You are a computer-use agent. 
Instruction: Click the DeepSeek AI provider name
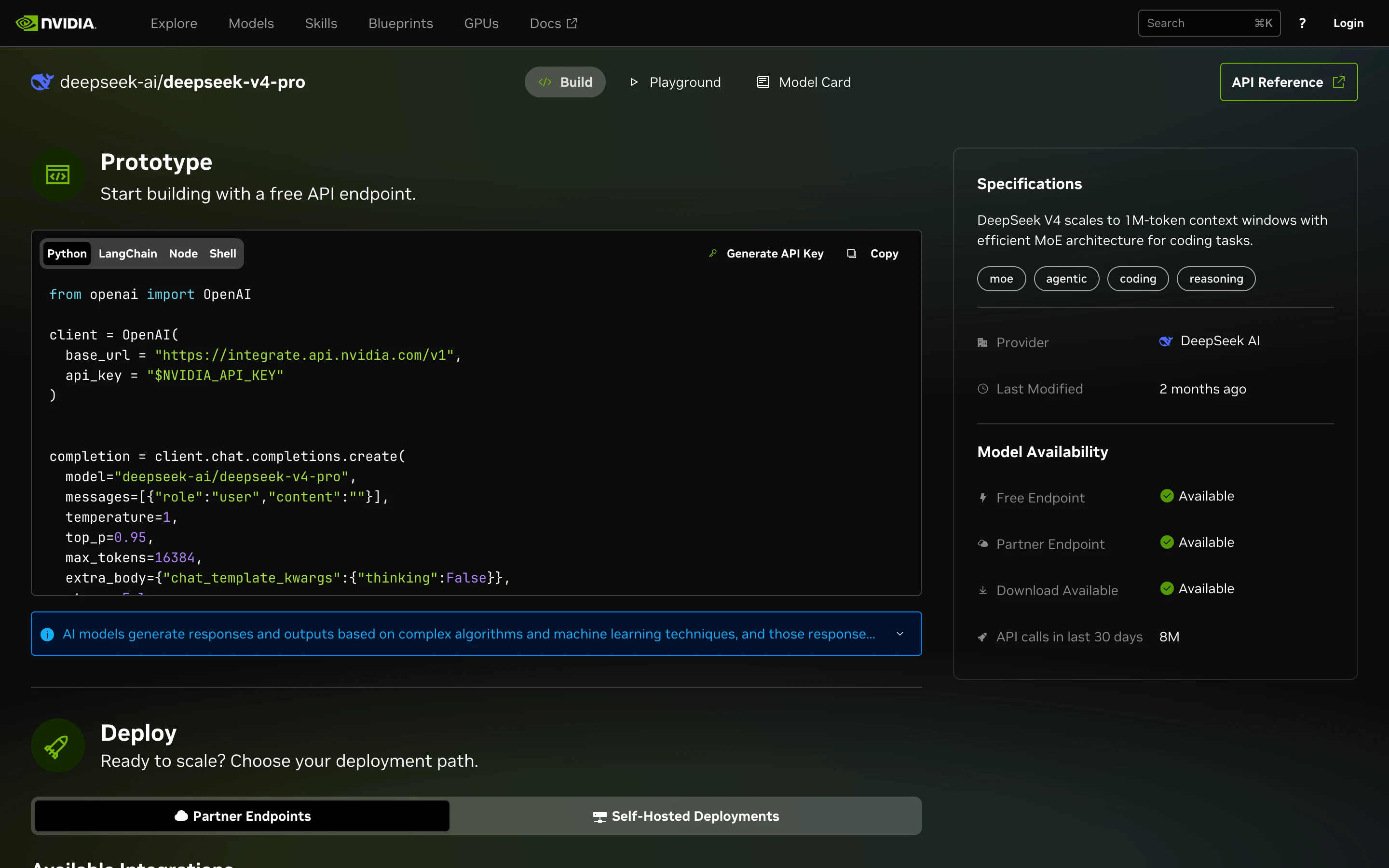pyautogui.click(x=1220, y=341)
